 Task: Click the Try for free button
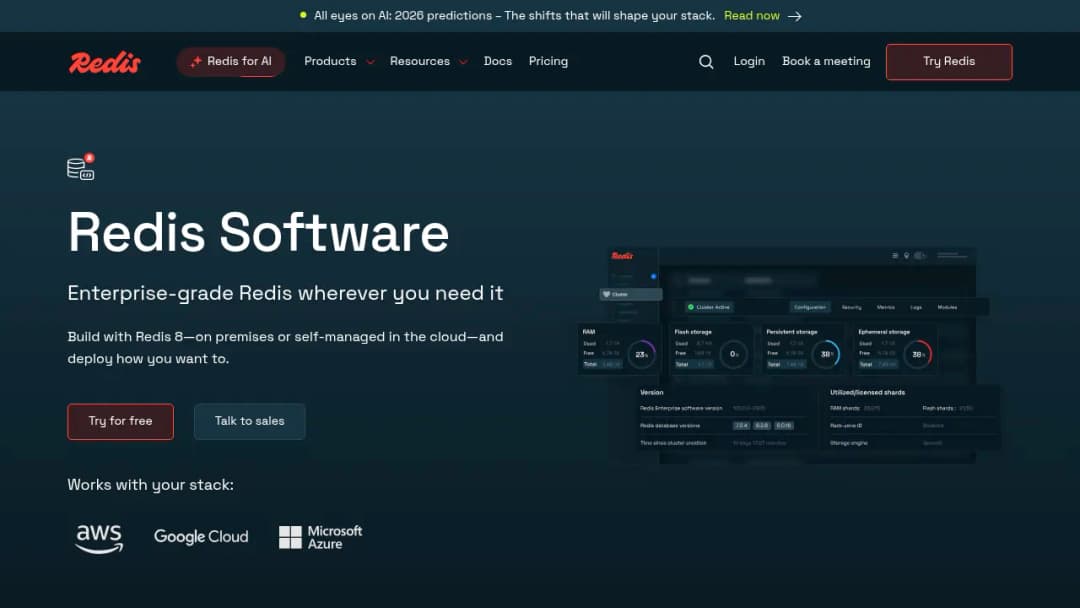tap(121, 421)
